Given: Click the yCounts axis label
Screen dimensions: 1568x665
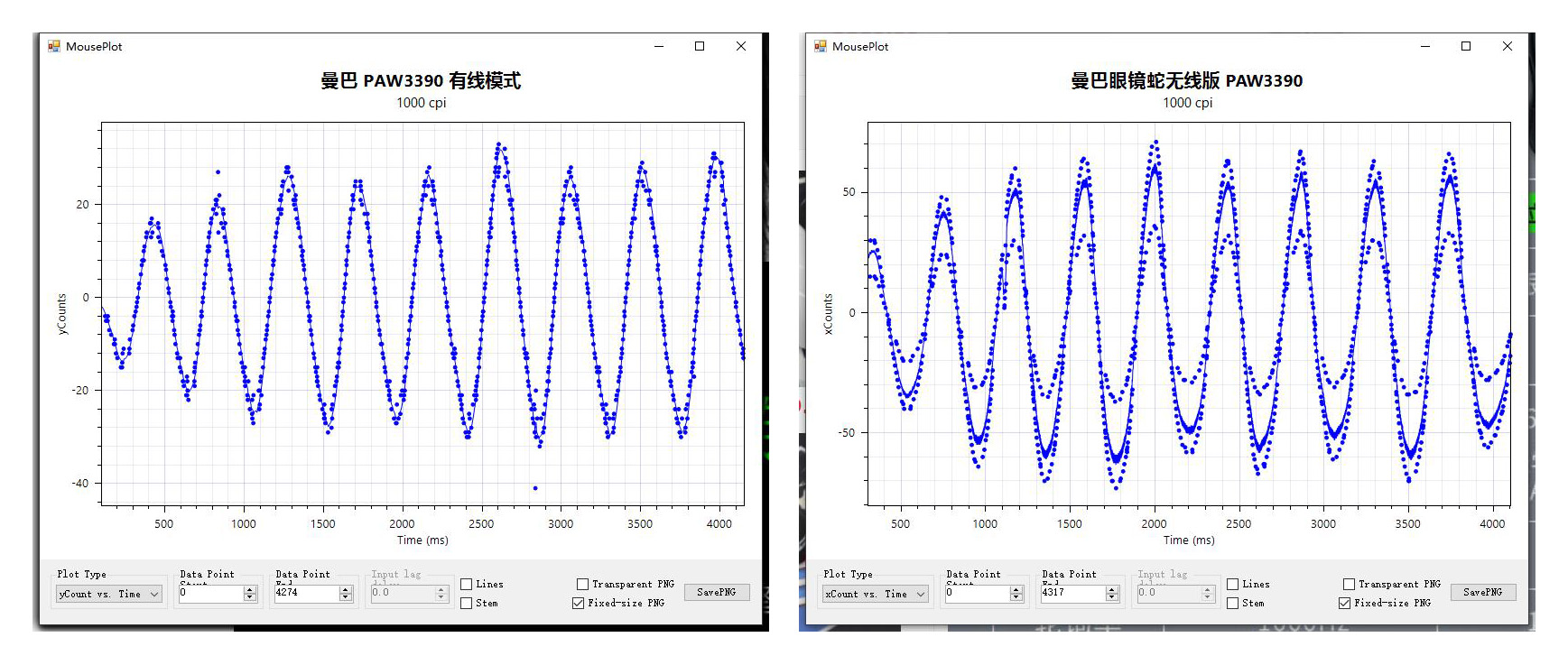Looking at the screenshot, I should point(62,314).
